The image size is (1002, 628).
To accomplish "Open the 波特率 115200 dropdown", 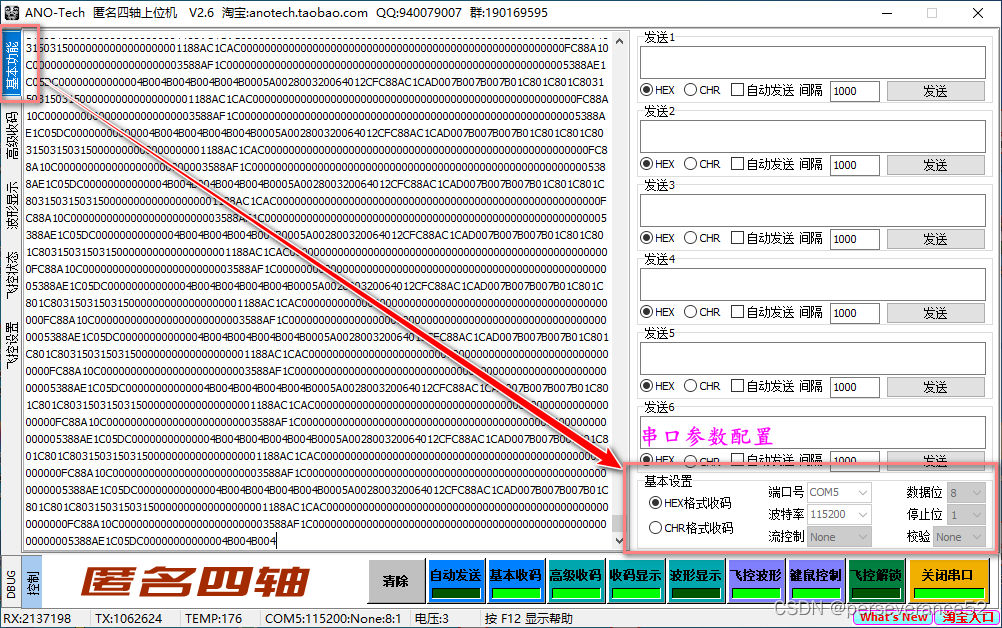I will click(x=838, y=514).
